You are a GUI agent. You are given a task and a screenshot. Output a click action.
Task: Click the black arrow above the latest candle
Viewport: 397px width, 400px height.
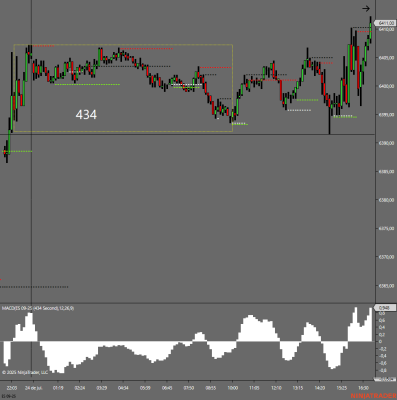[366, 9]
